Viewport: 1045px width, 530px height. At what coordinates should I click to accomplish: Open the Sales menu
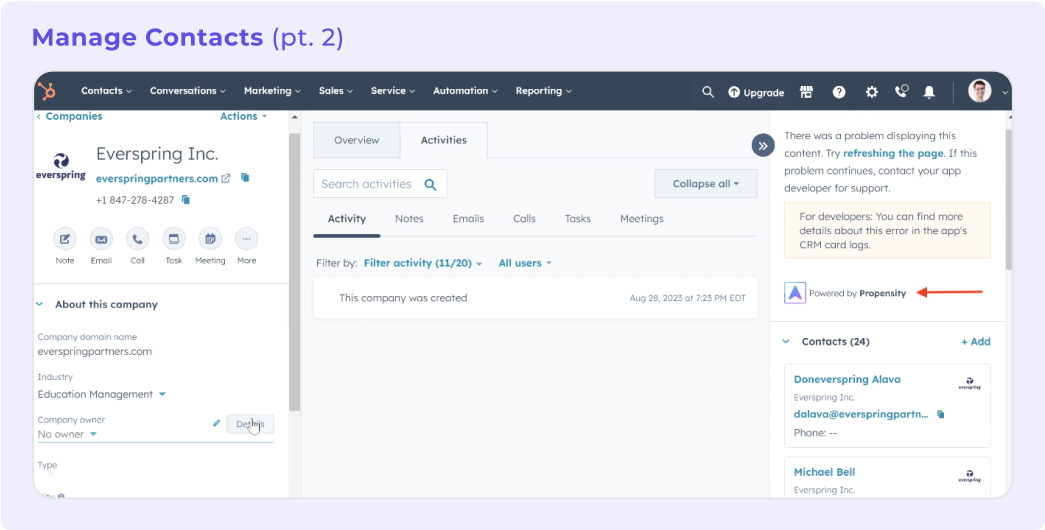pyautogui.click(x=335, y=91)
